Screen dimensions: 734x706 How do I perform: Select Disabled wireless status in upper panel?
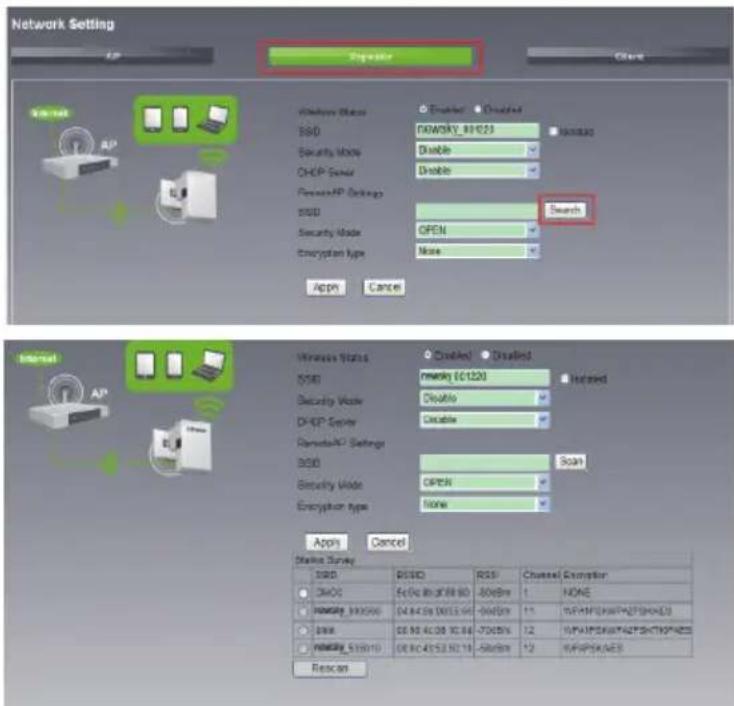click(477, 109)
